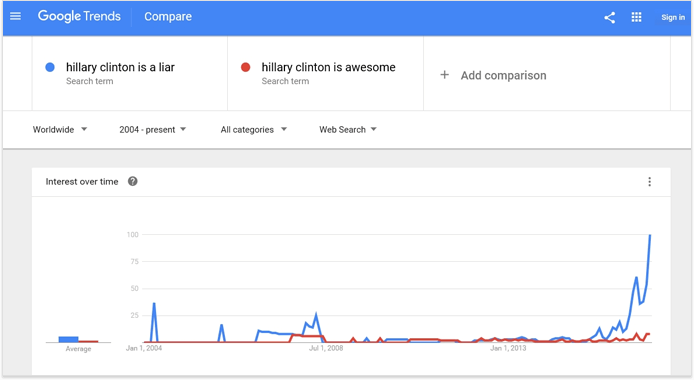Expand the All categories dropdown

tap(254, 130)
